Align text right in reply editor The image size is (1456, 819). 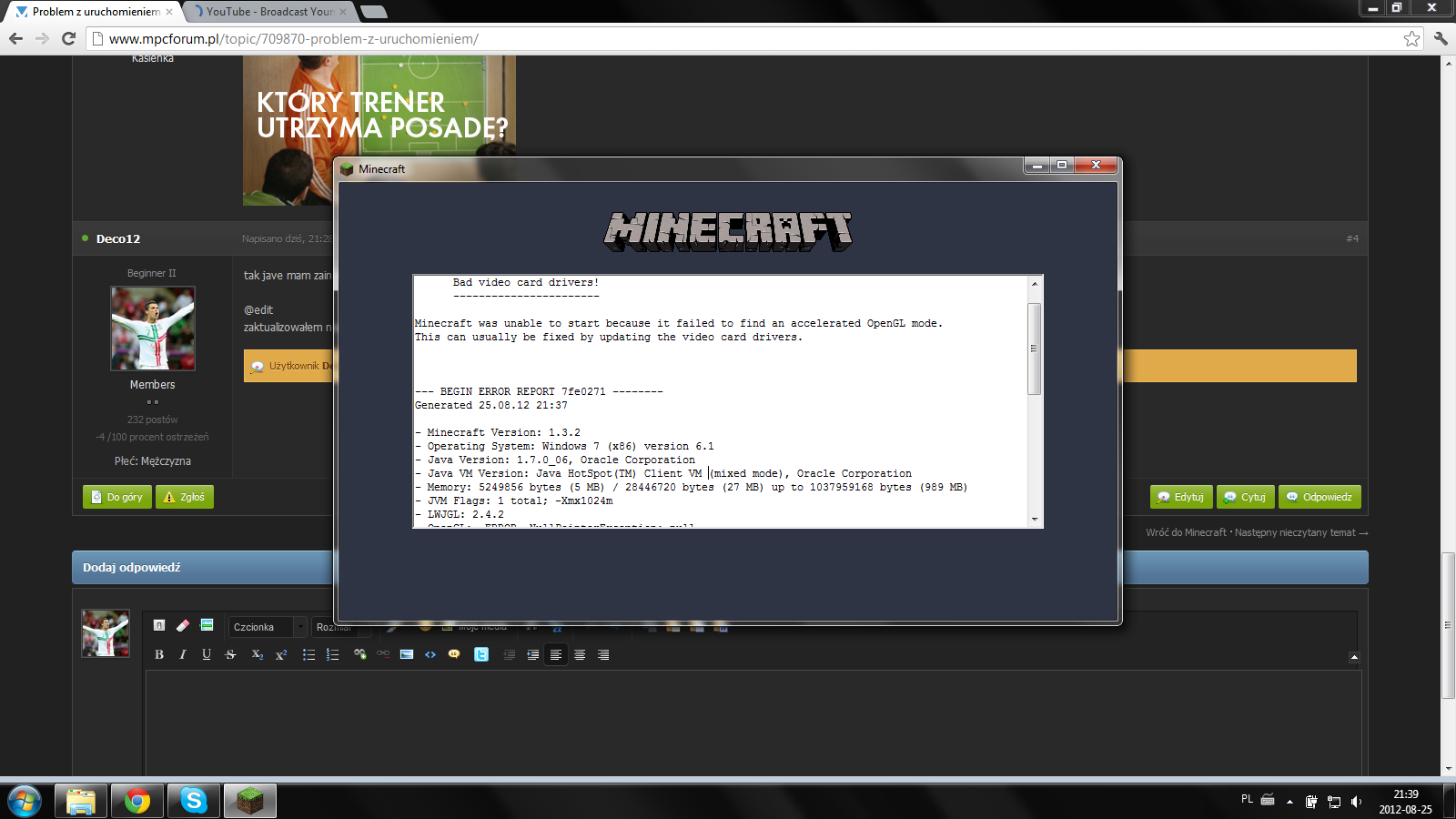point(603,654)
